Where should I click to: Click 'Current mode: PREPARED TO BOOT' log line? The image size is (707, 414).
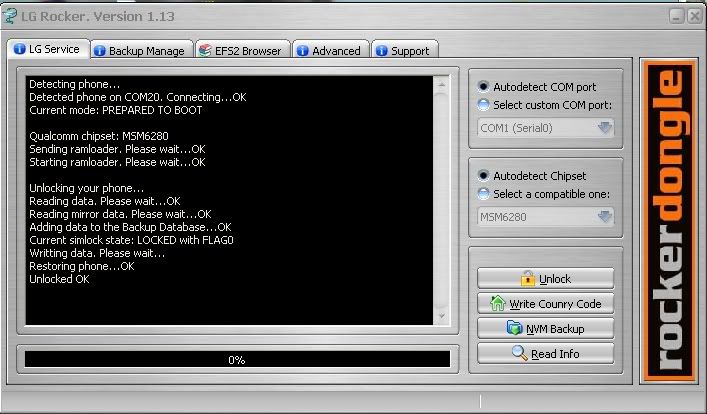click(115, 110)
